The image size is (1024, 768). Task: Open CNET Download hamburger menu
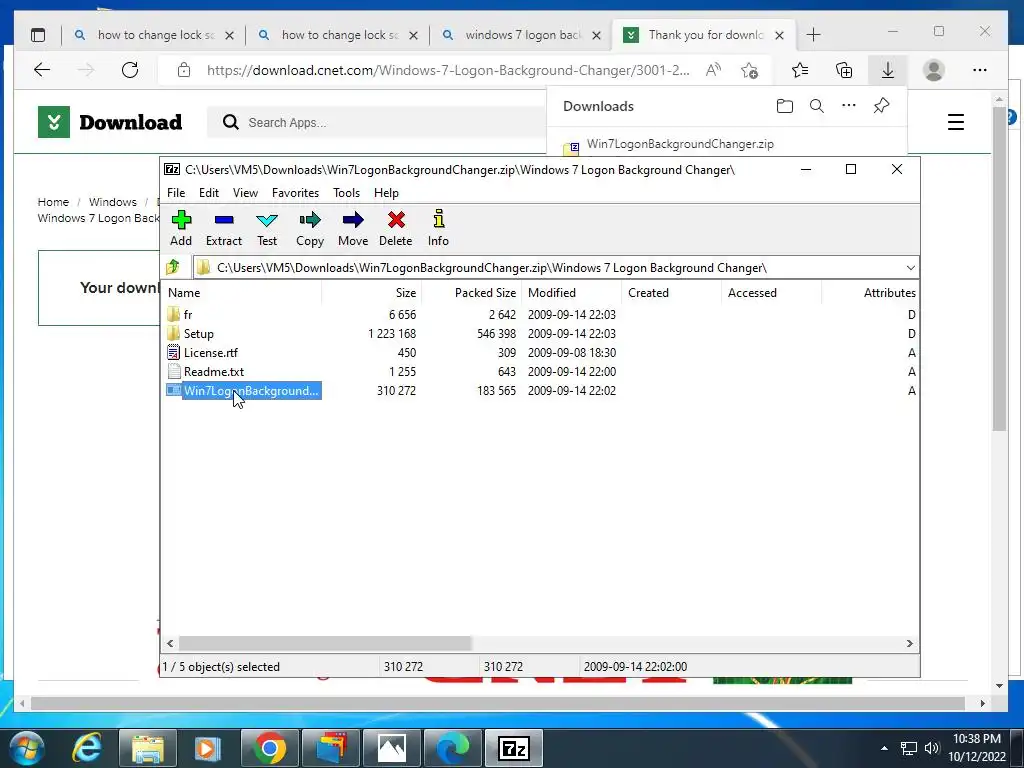[x=955, y=122]
